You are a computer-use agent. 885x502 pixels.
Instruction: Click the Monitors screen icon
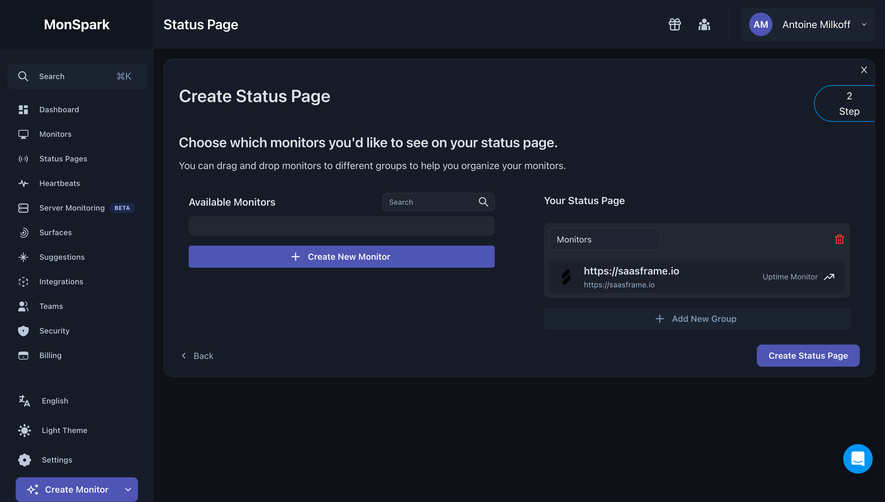23,134
